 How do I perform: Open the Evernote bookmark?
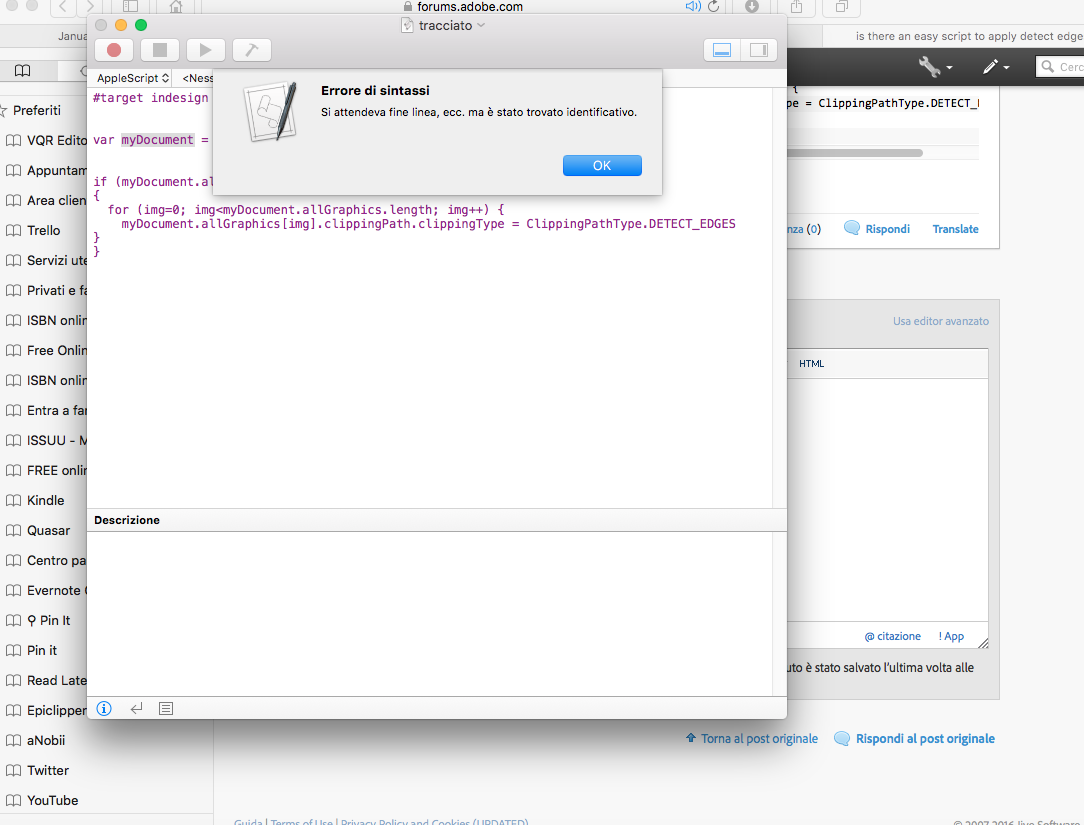[x=46, y=591]
